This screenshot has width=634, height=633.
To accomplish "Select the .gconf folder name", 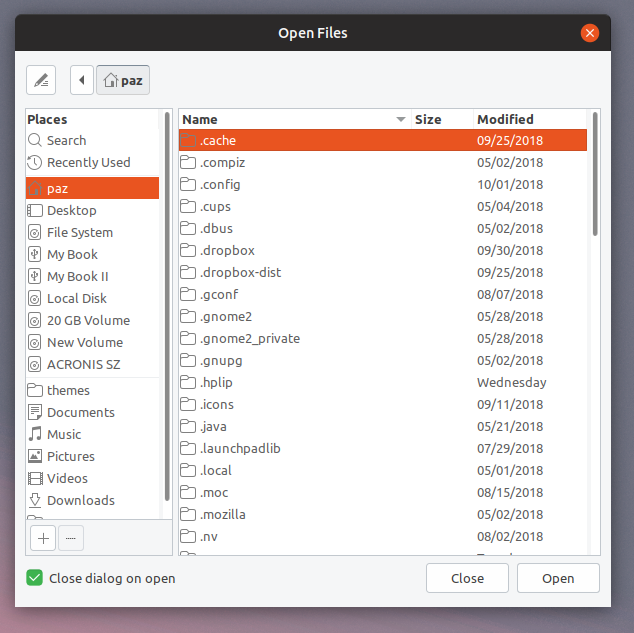I will coord(219,295).
